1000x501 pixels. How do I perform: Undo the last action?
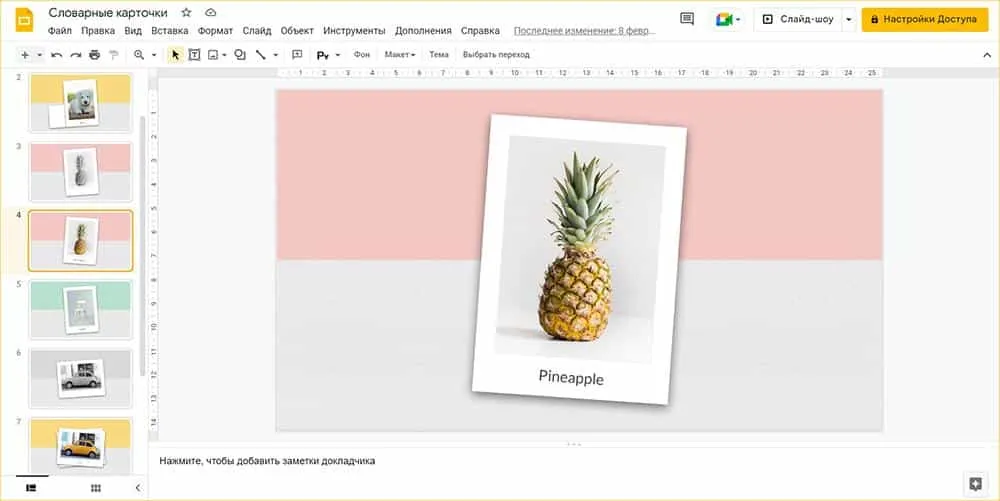pos(57,55)
